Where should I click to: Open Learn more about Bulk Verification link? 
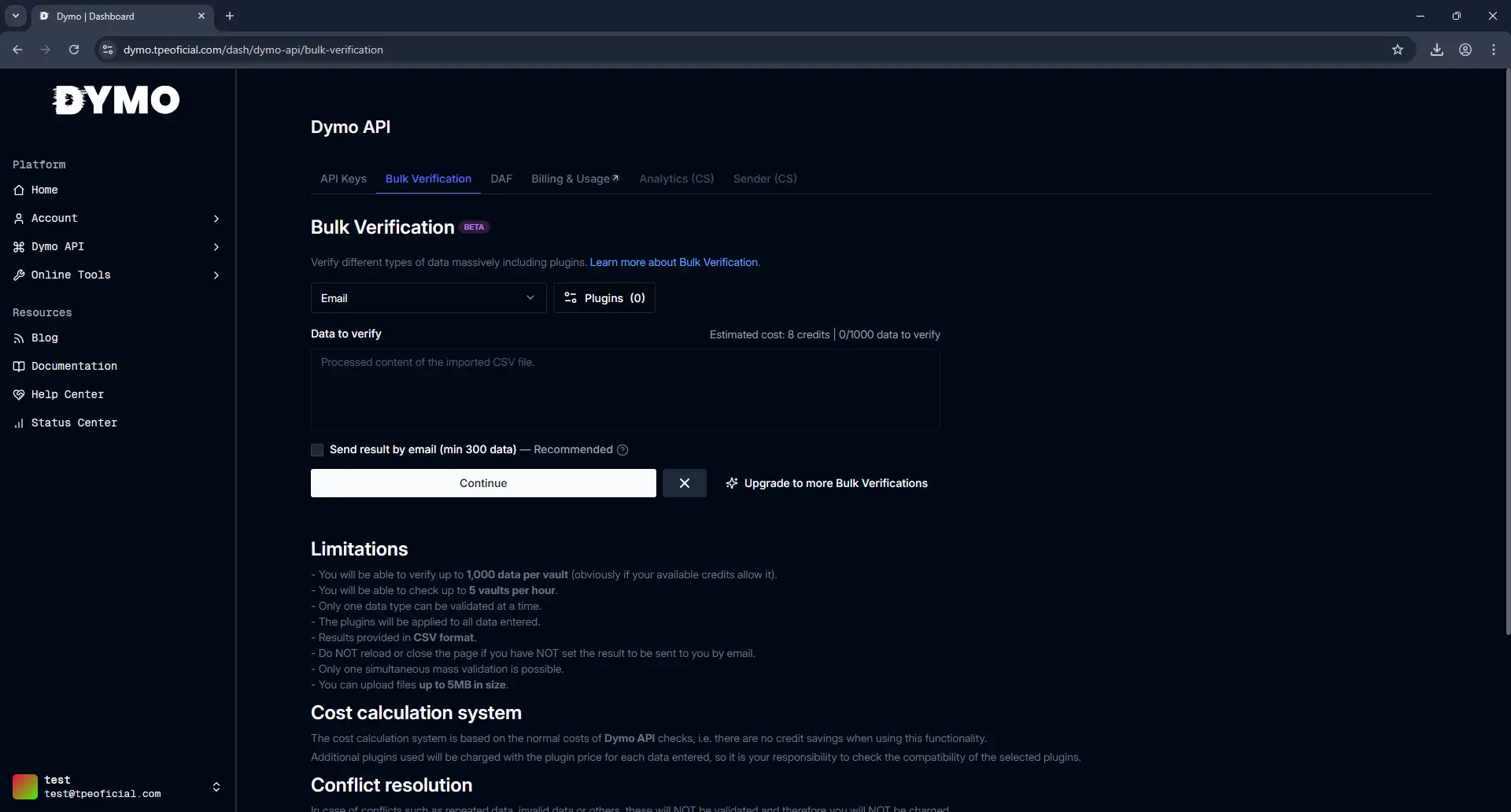pos(674,262)
